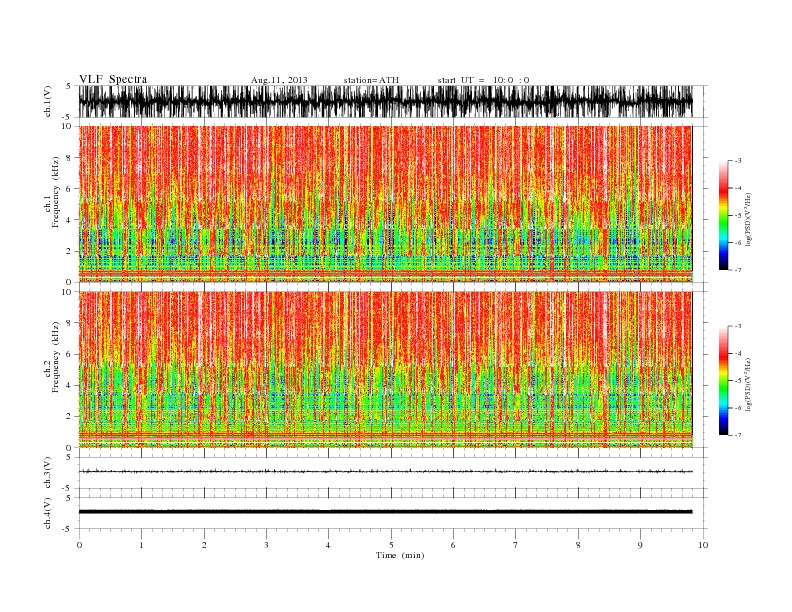Click the '4' kHz tick on ch.2 spectrogram
This screenshot has height=612, width=792.
[x=69, y=386]
